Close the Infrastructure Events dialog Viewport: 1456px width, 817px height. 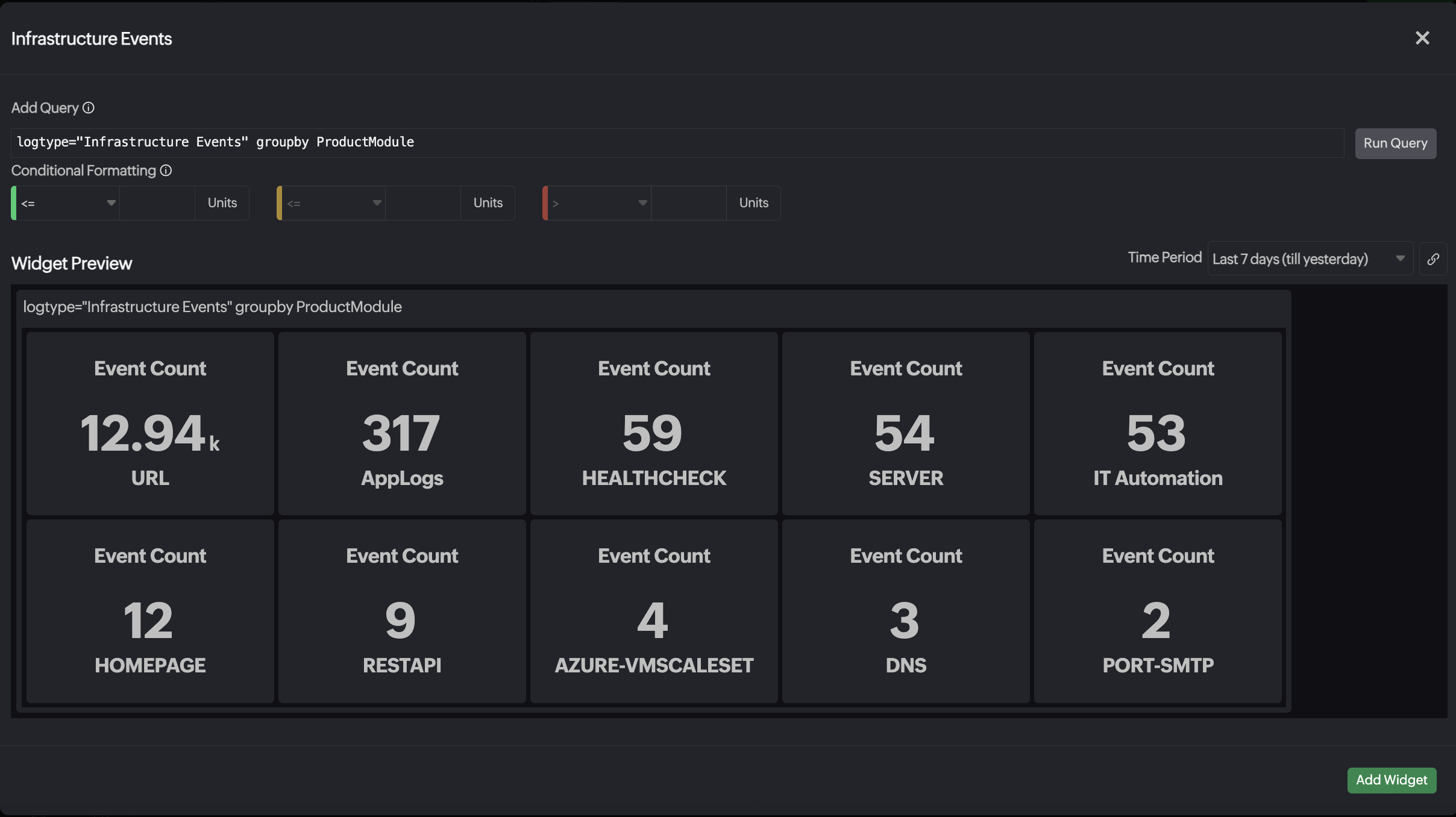(1422, 38)
